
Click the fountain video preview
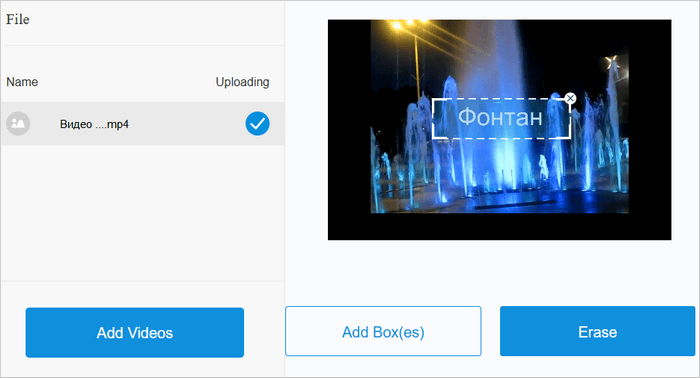tap(500, 129)
